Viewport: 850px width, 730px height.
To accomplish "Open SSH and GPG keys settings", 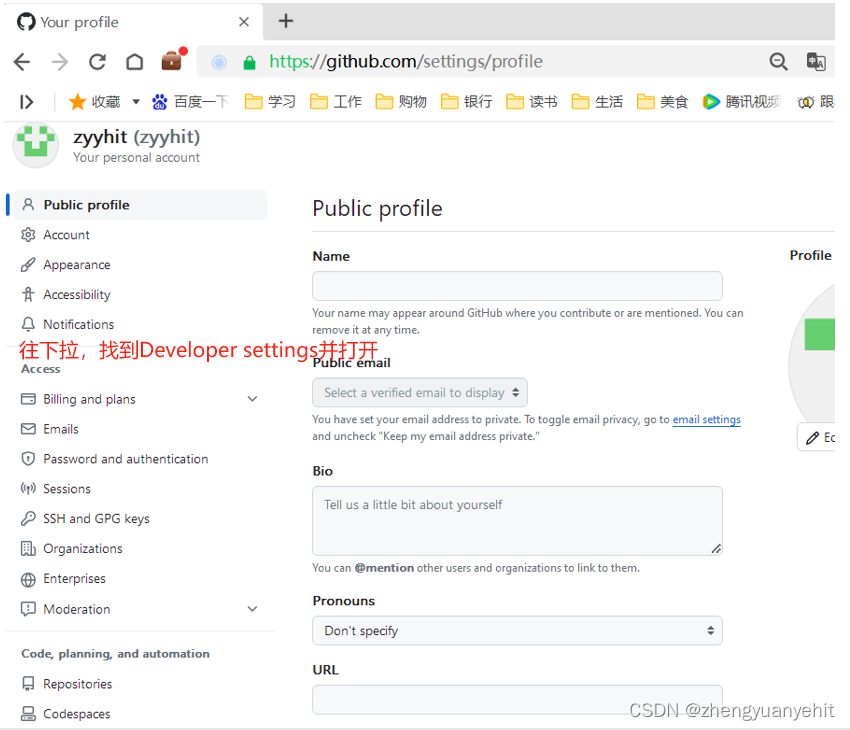I will coord(85,519).
